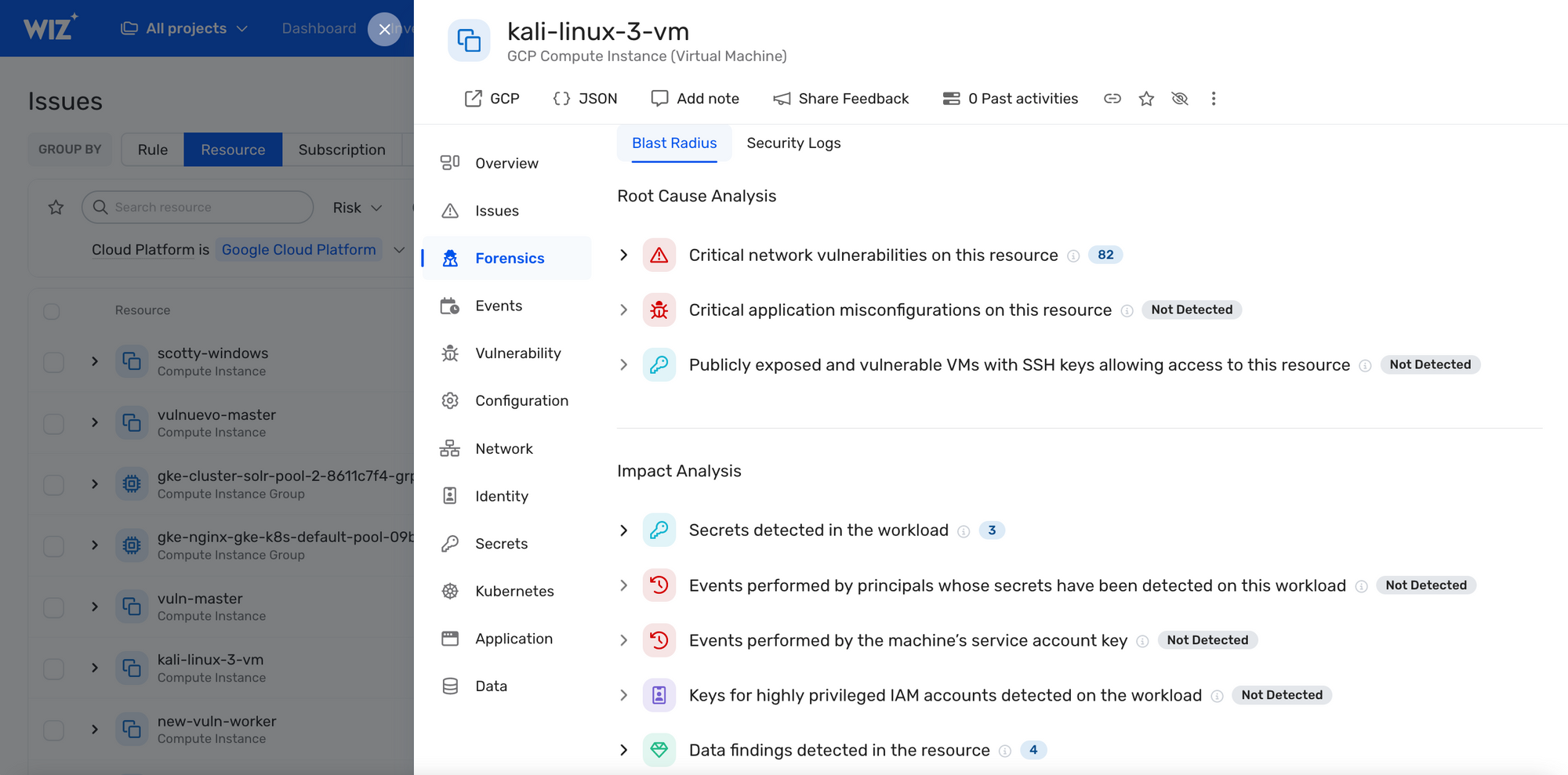Open Vulnerability section
Image resolution: width=1568 pixels, height=775 pixels.
[x=506, y=353]
